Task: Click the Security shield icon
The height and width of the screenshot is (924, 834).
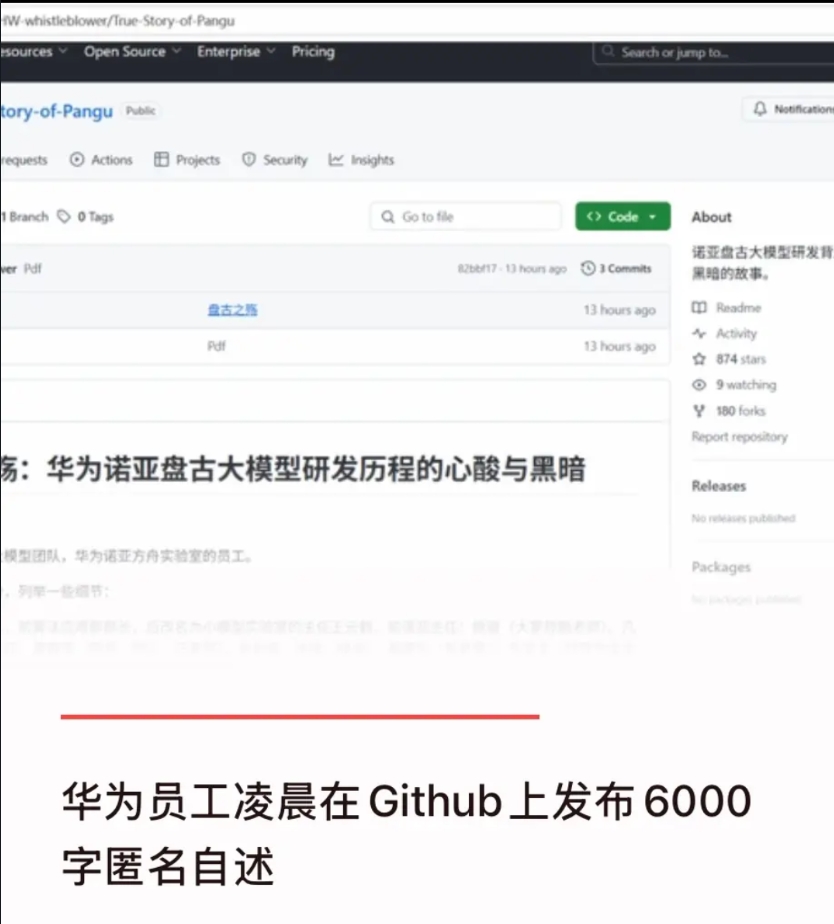Action: click(249, 160)
